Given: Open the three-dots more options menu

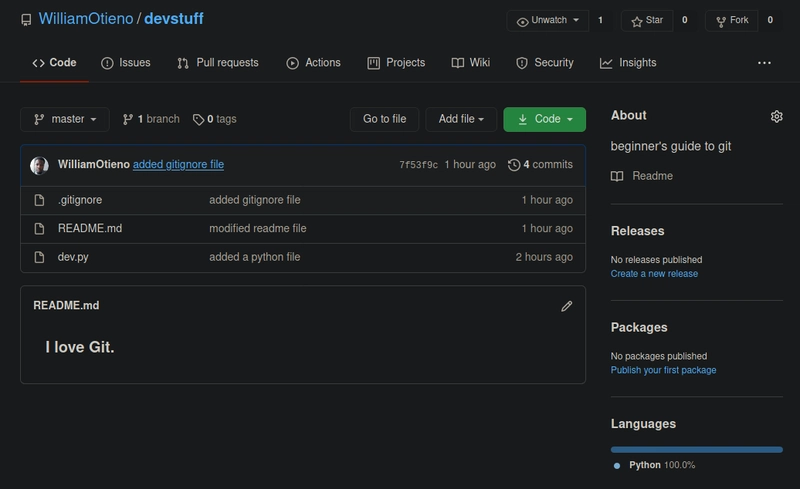Looking at the screenshot, I should click(764, 63).
